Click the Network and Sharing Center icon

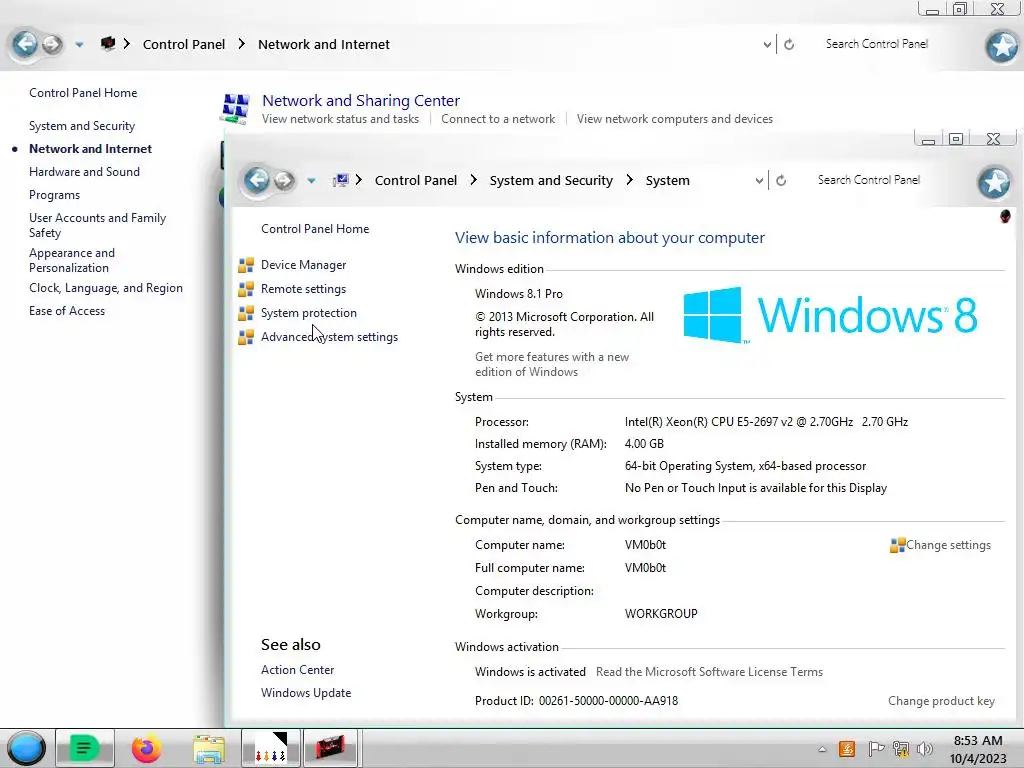[235, 108]
